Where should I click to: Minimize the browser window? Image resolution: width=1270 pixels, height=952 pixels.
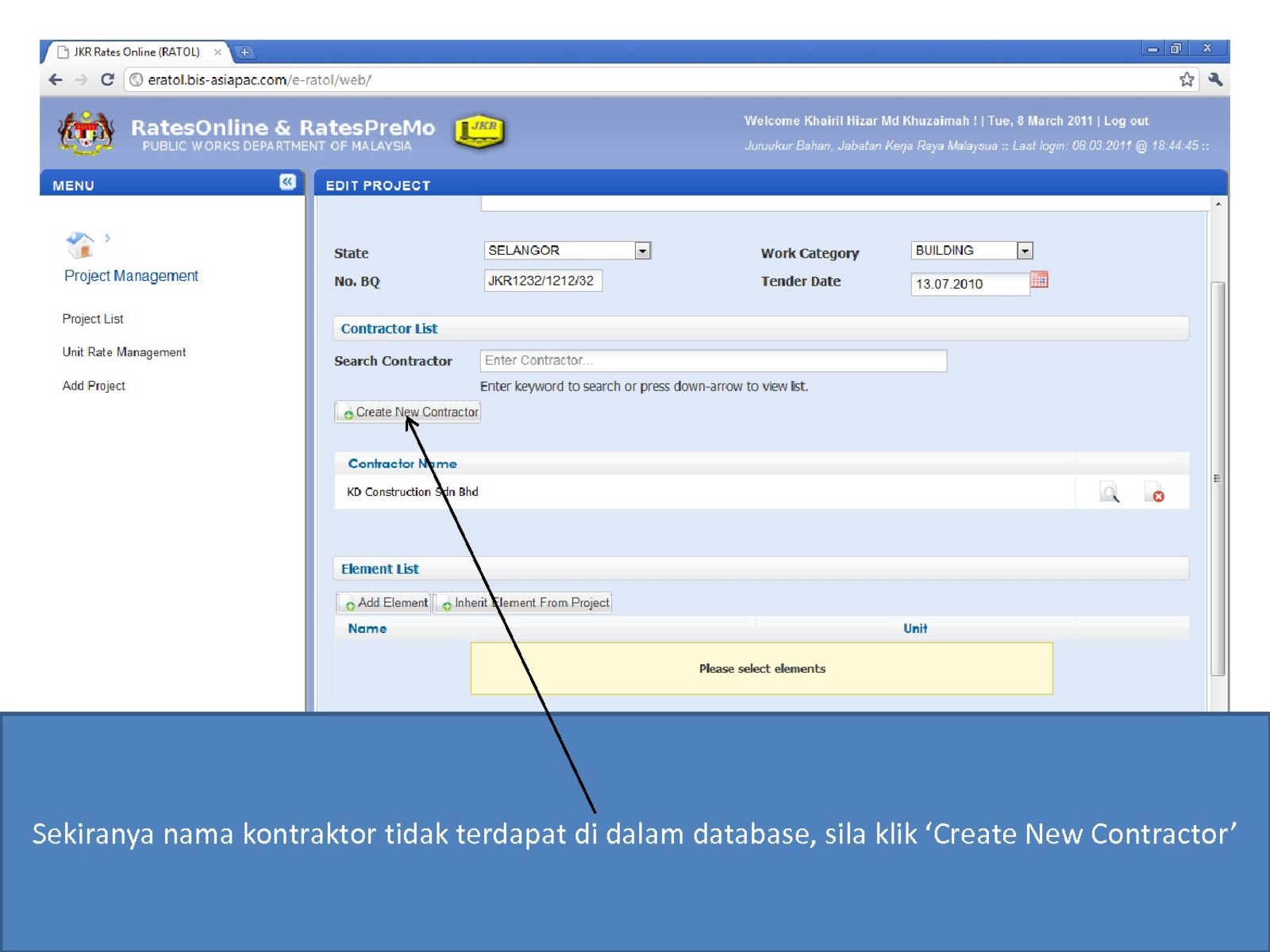pyautogui.click(x=1153, y=48)
